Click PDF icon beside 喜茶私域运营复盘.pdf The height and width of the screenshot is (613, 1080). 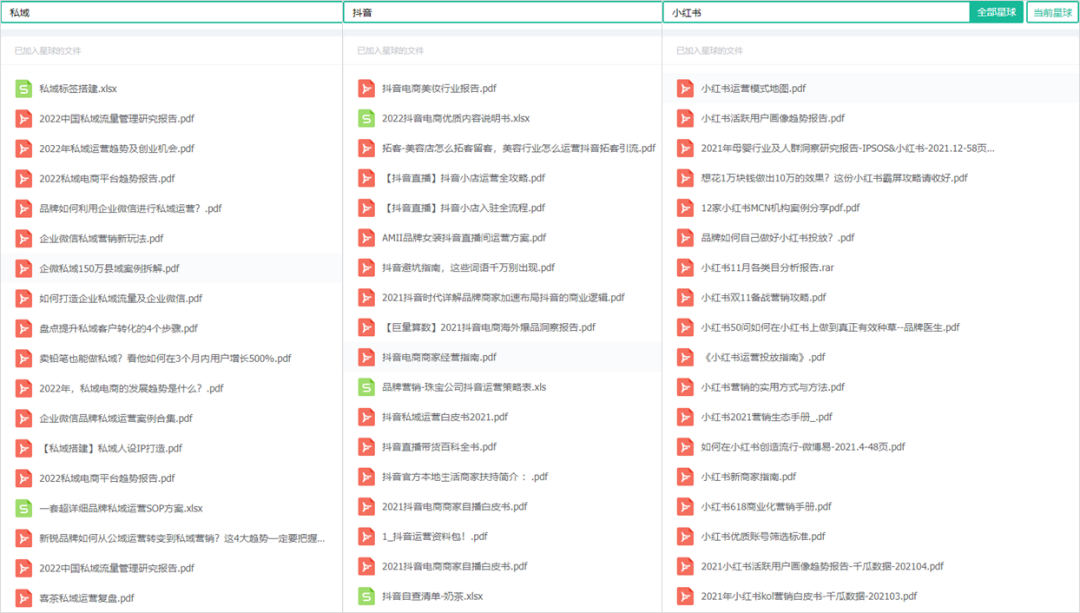point(23,599)
